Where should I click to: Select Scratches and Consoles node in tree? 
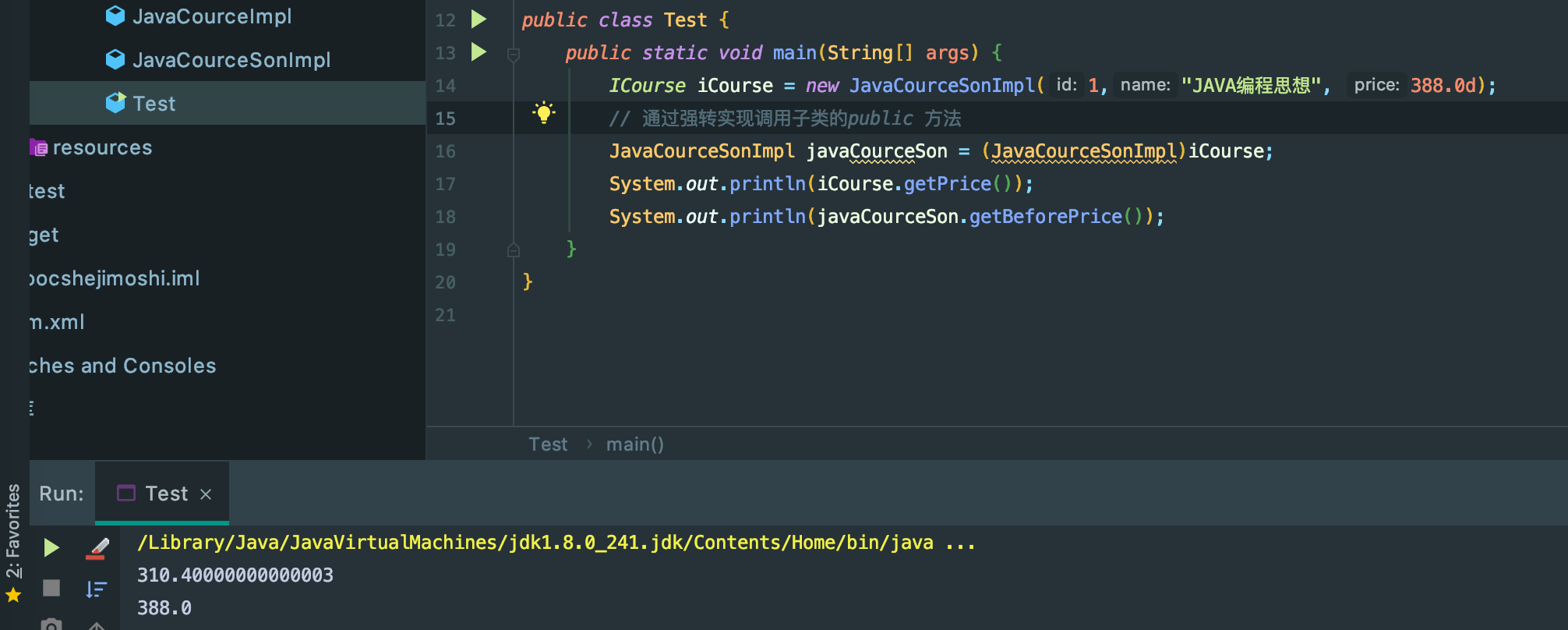[x=122, y=366]
